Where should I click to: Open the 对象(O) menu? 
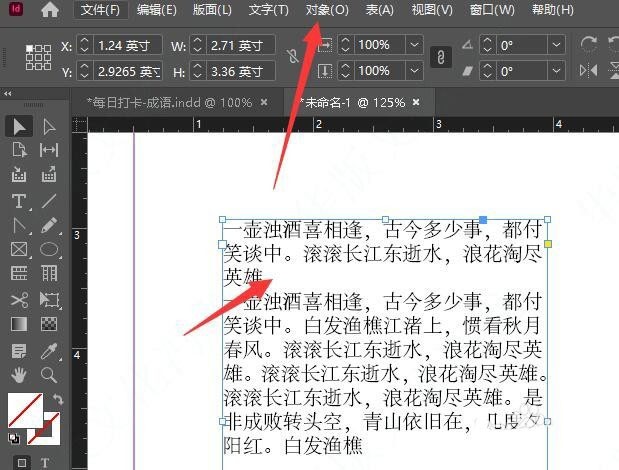327,10
